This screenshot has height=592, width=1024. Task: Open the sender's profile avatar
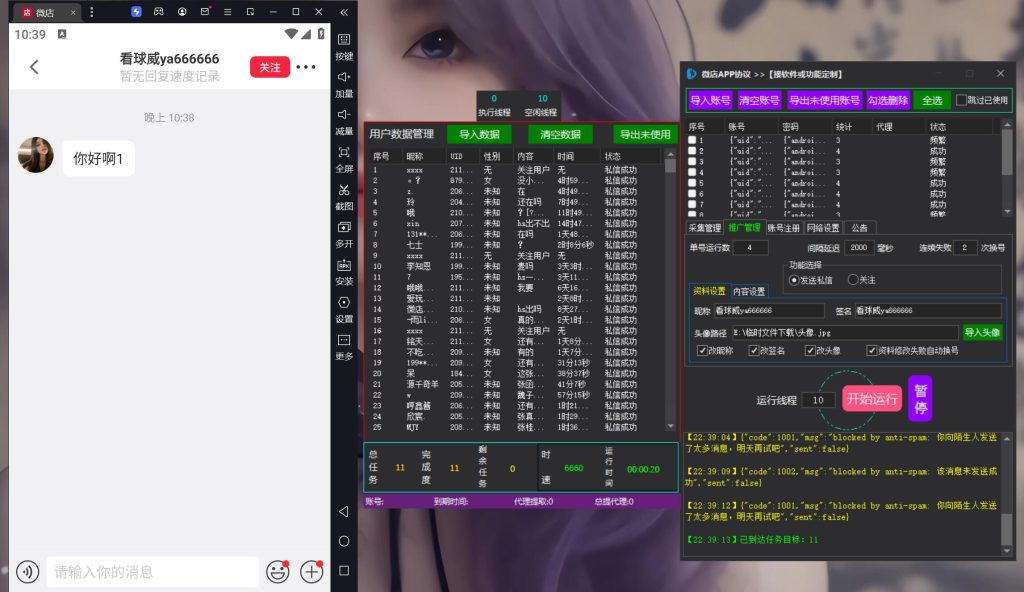35,155
